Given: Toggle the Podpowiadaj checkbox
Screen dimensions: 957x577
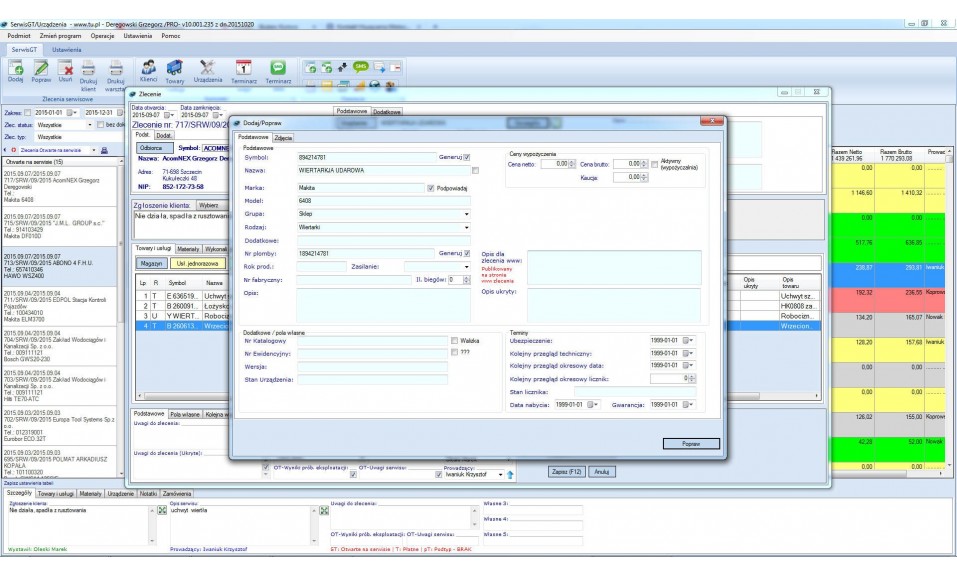Looking at the screenshot, I should pos(430,186).
